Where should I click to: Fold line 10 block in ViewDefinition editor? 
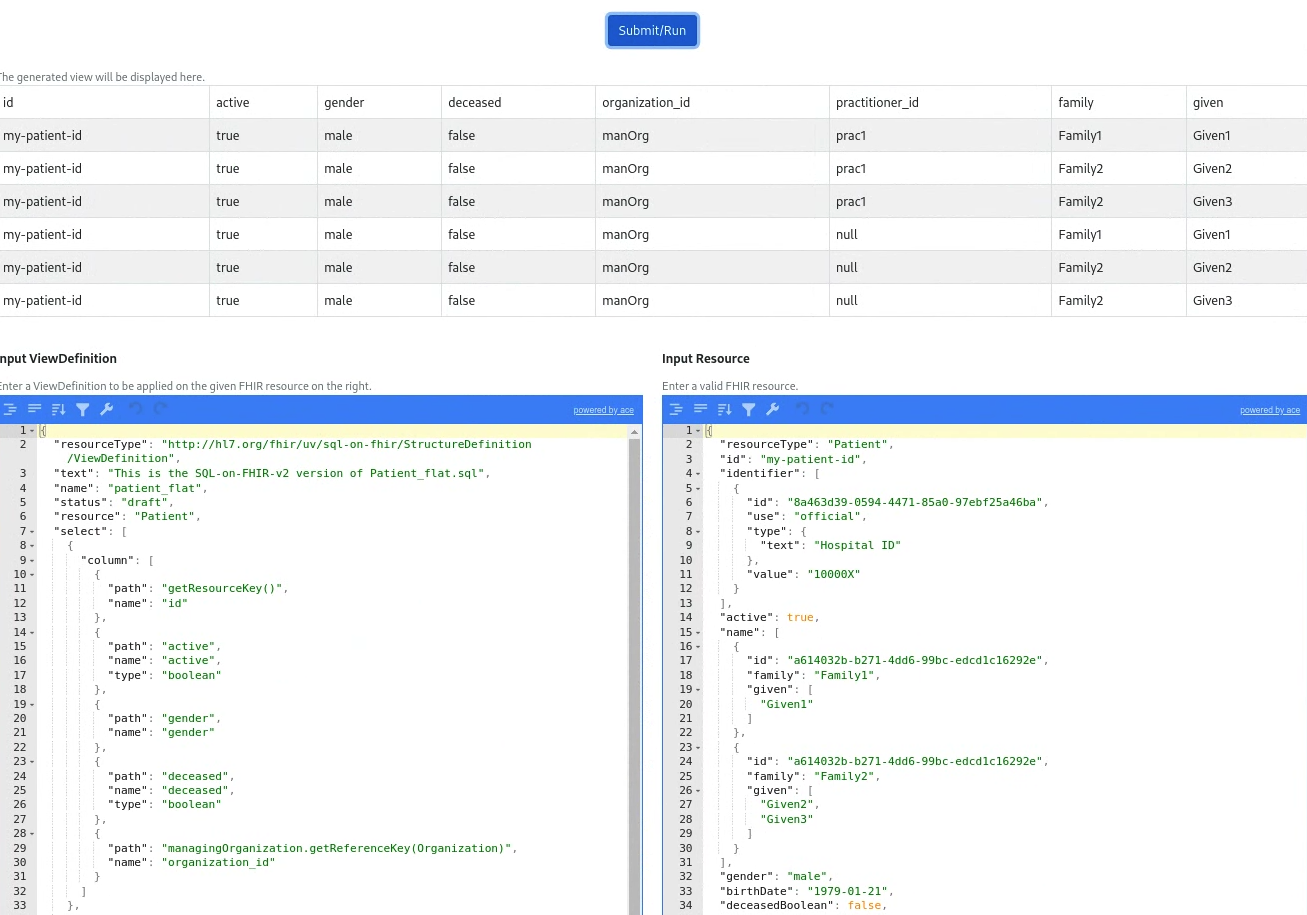[x=32, y=574]
